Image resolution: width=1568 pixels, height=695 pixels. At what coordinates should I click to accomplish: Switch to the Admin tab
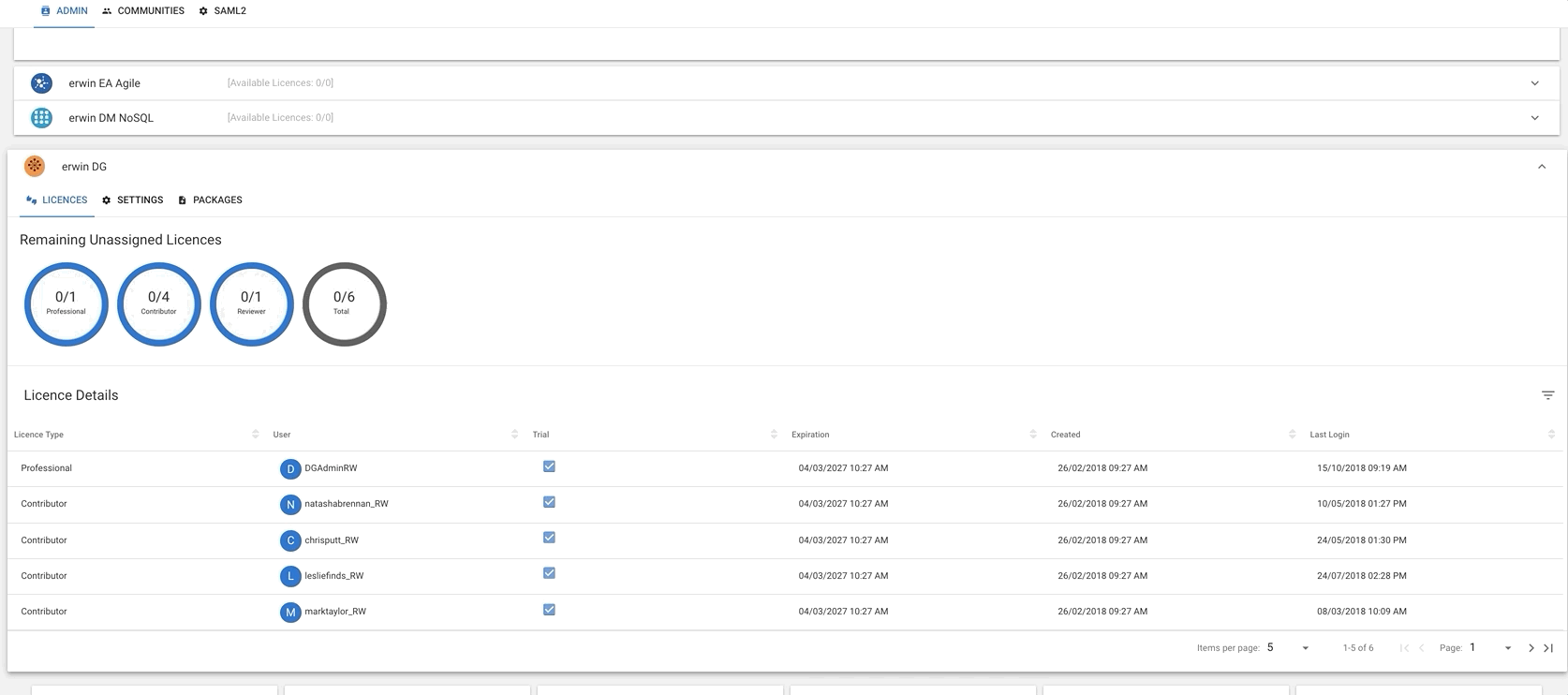(x=64, y=11)
